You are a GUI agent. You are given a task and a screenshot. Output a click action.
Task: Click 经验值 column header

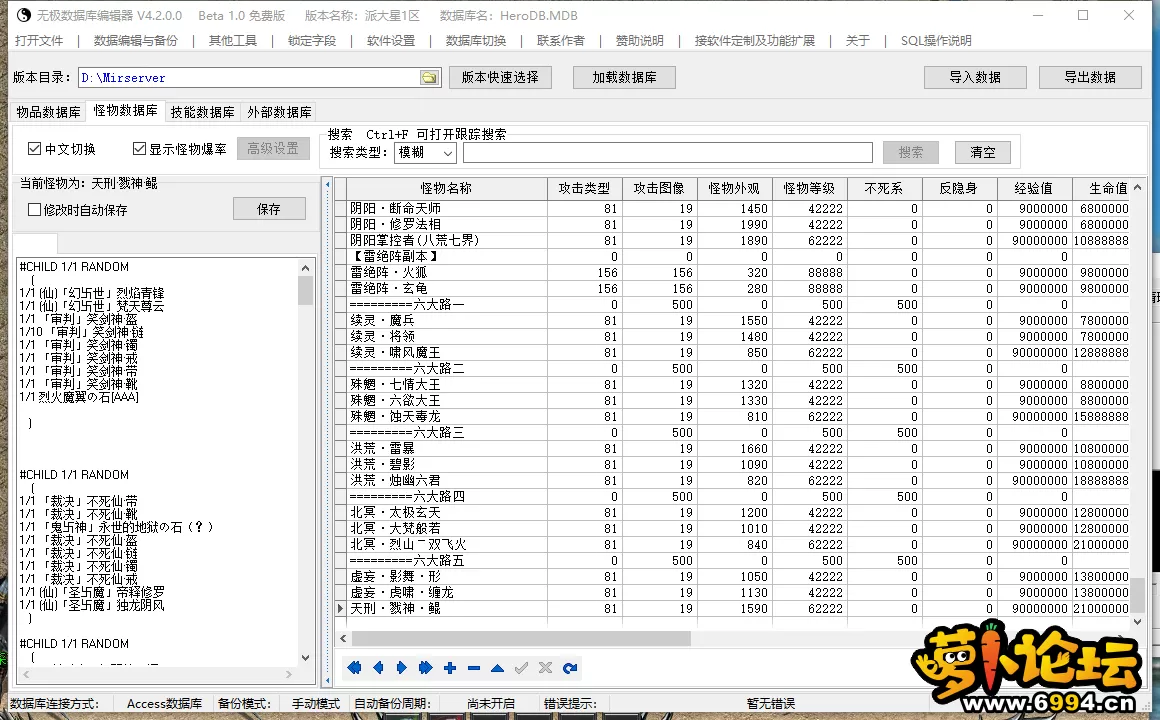(x=1033, y=189)
